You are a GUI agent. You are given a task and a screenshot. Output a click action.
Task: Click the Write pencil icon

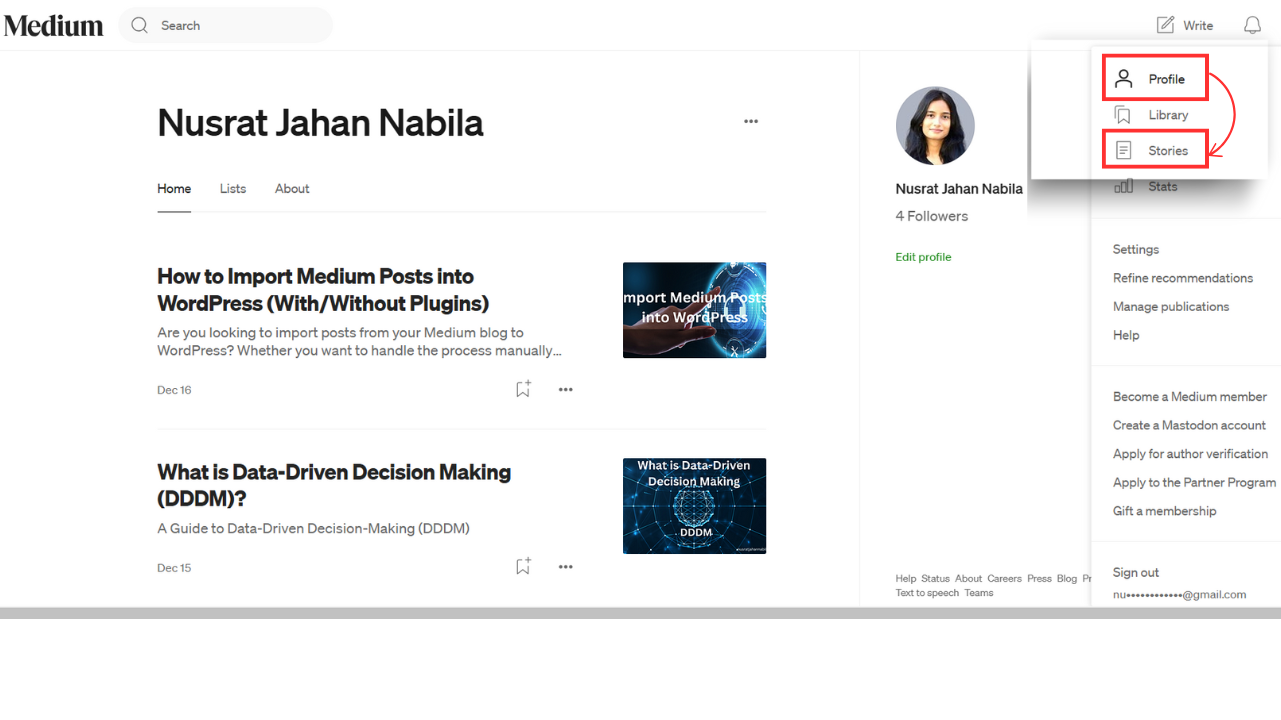click(1165, 25)
